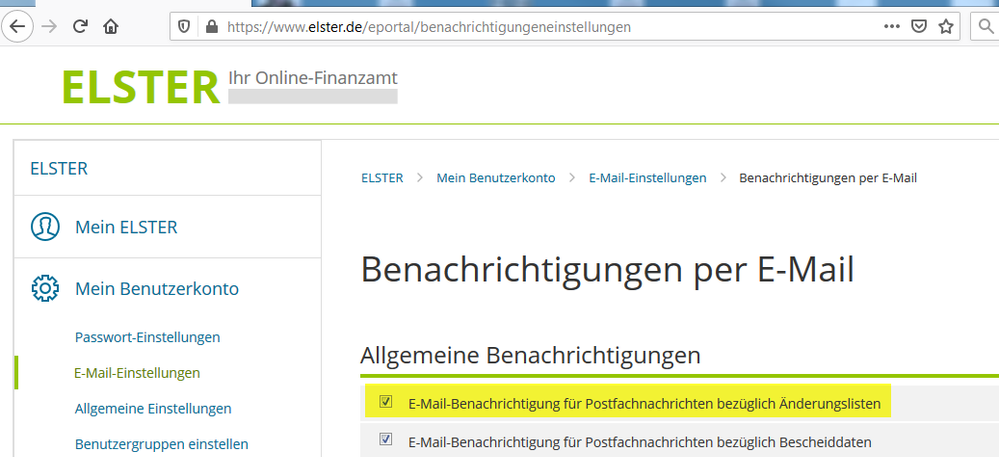Viewport: 999px width, 457px height.
Task: Open page actions three-dot menu
Action: point(892,27)
